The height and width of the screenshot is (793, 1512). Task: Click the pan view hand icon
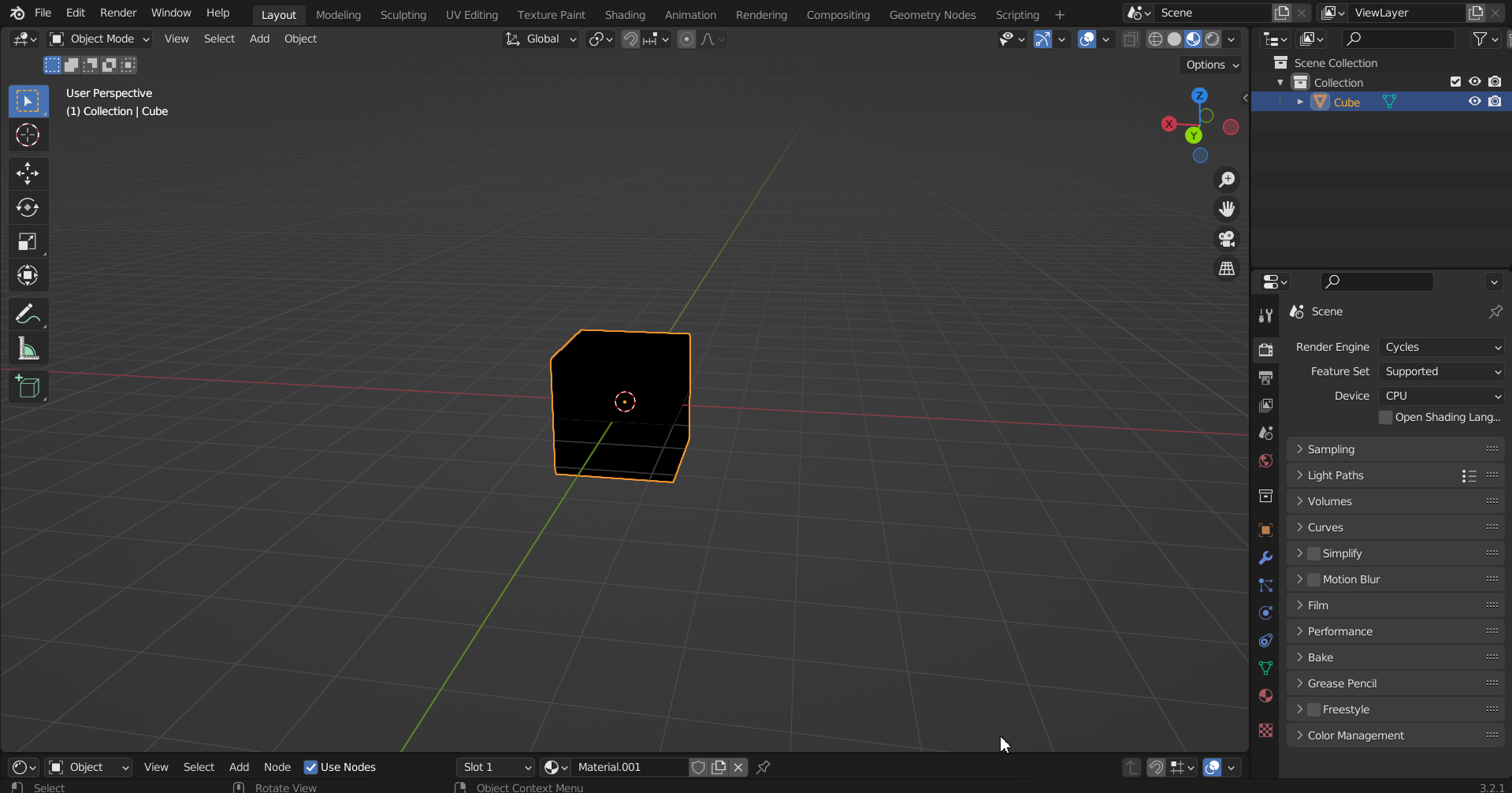(x=1227, y=209)
